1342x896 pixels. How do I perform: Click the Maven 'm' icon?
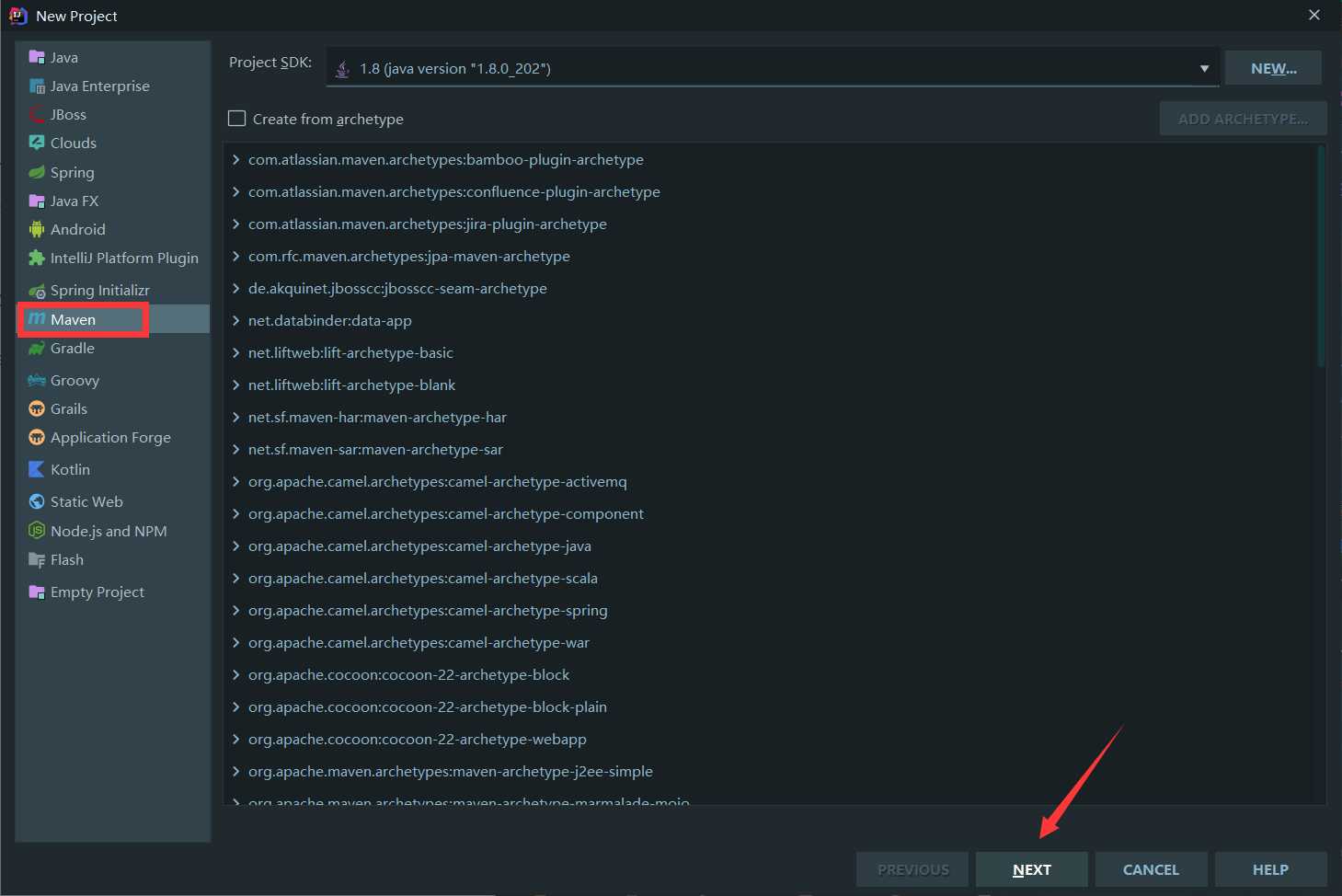click(x=37, y=318)
